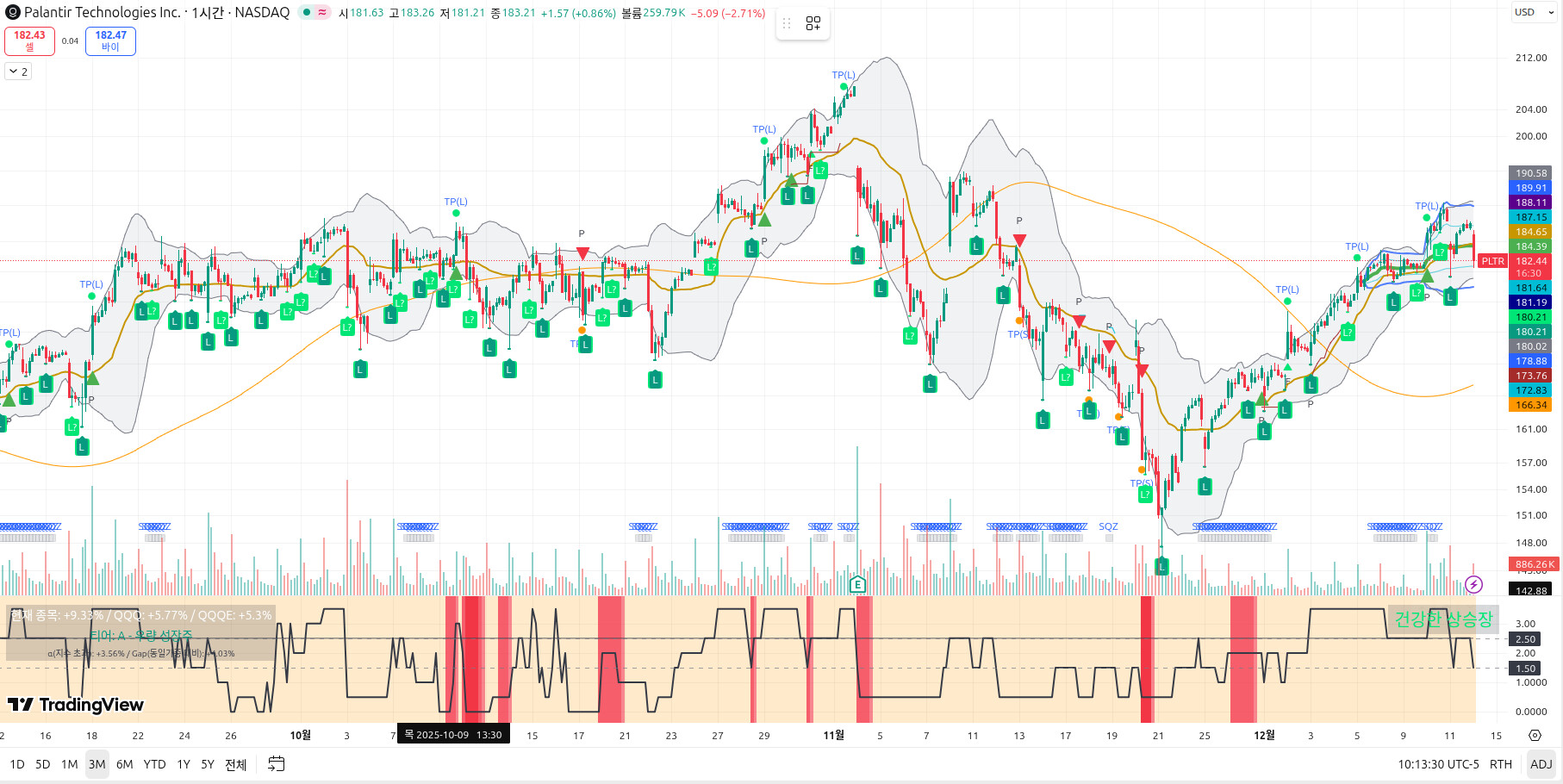The height and width of the screenshot is (784, 1563).
Task: Open the TradingView logo link
Action: point(76,705)
